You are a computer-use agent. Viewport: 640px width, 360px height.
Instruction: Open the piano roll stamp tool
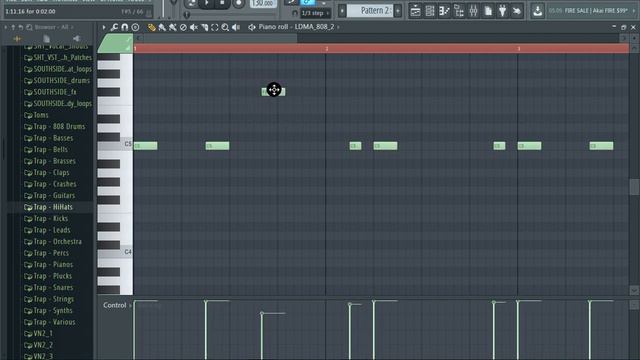click(135, 27)
